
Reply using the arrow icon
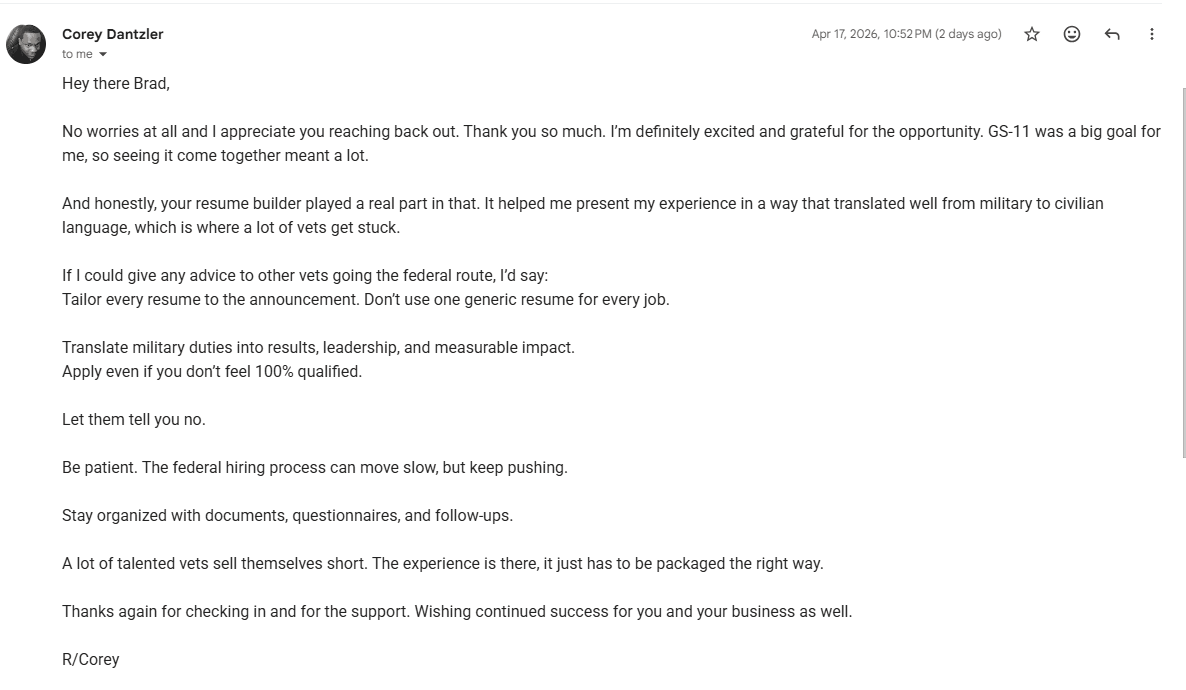(1112, 34)
